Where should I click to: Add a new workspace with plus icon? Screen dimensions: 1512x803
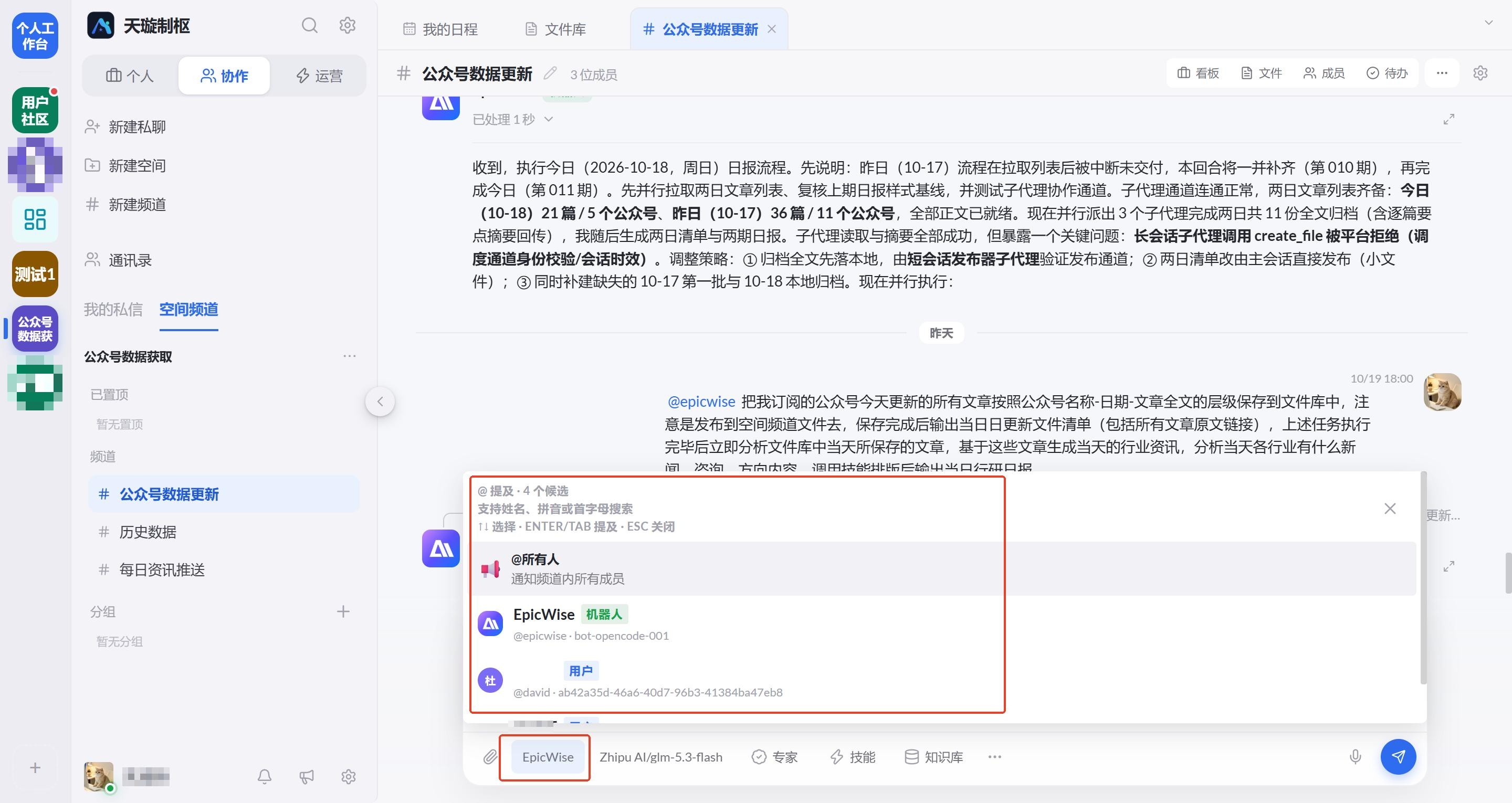[35, 768]
